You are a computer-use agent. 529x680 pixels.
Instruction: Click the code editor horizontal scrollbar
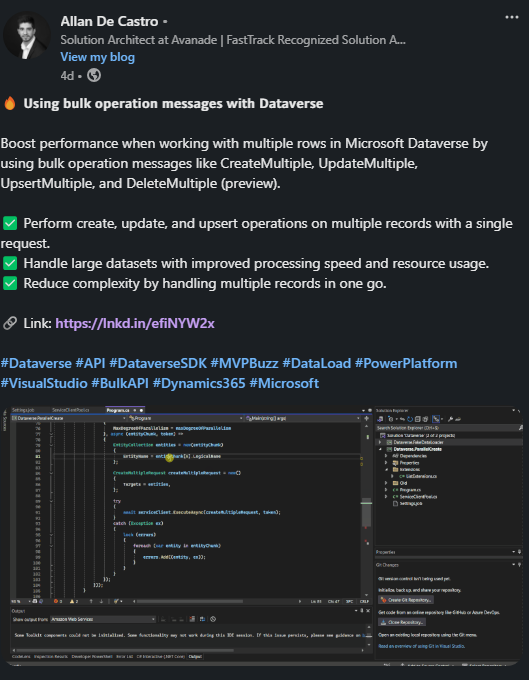pyautogui.click(x=190, y=601)
